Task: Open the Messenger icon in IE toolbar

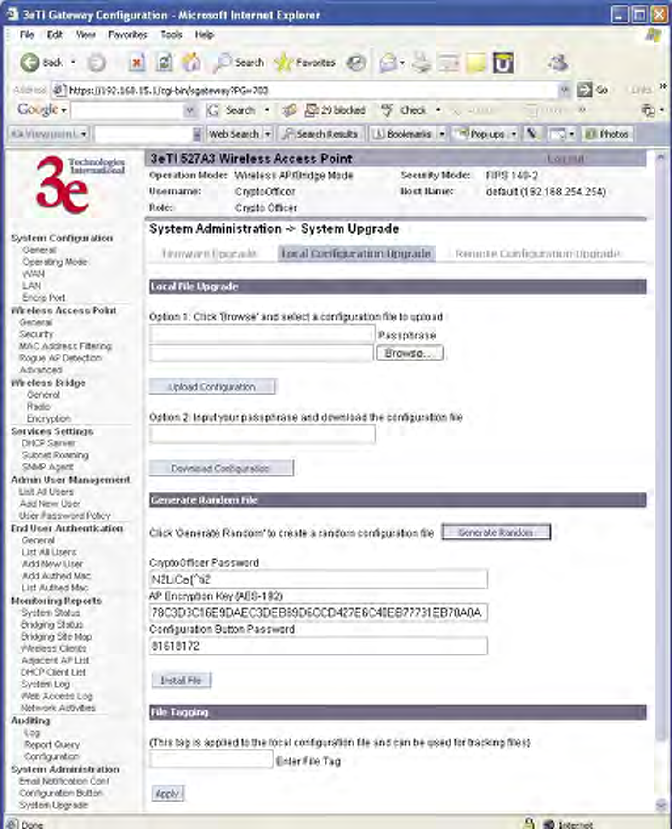Action: pyautogui.click(x=558, y=62)
